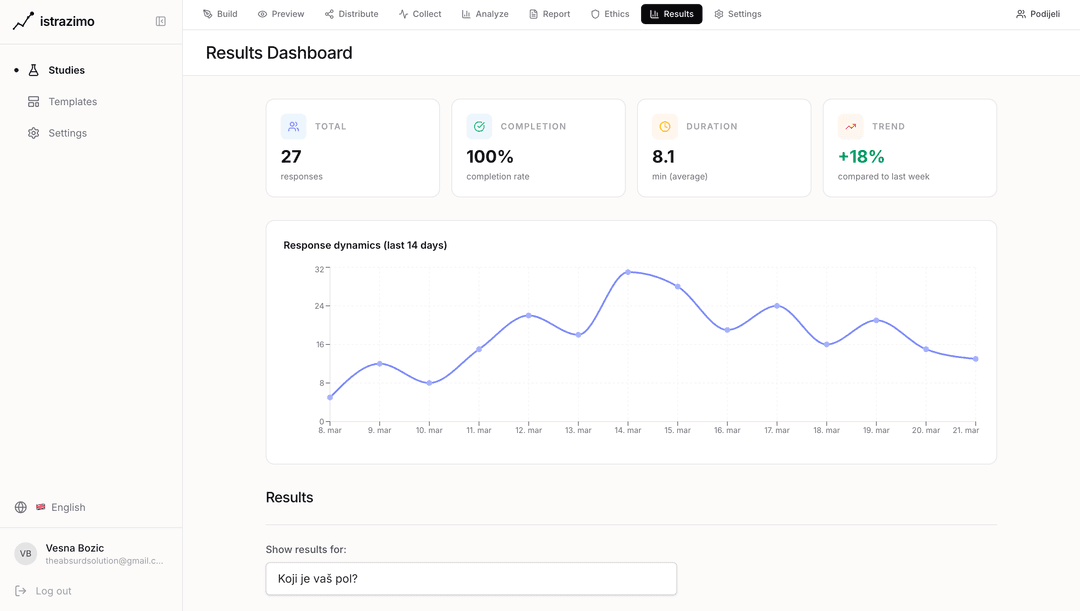The height and width of the screenshot is (611, 1080).
Task: Select the Ethics tab
Action: pos(610,14)
